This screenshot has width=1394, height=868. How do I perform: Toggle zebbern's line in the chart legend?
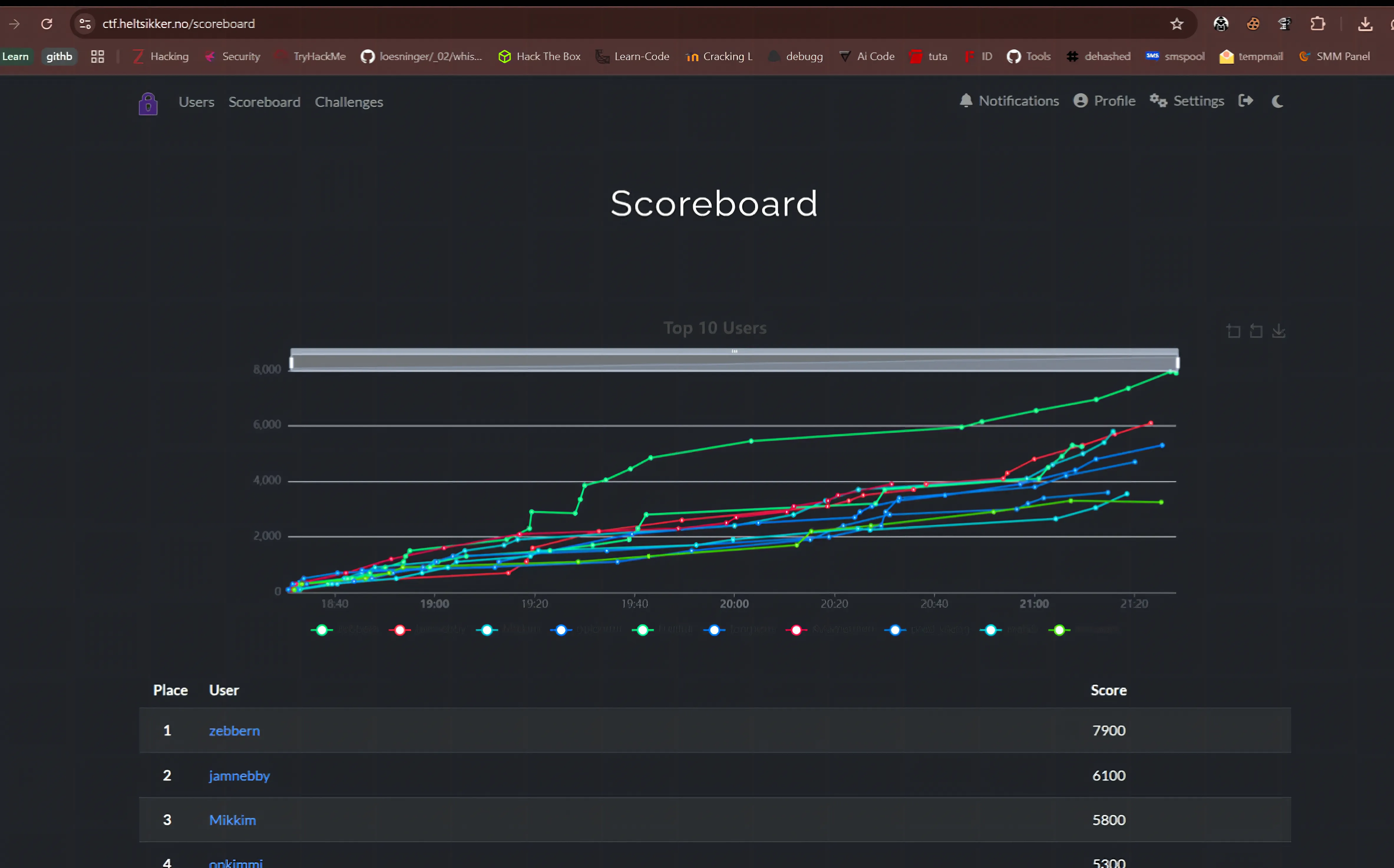point(322,630)
